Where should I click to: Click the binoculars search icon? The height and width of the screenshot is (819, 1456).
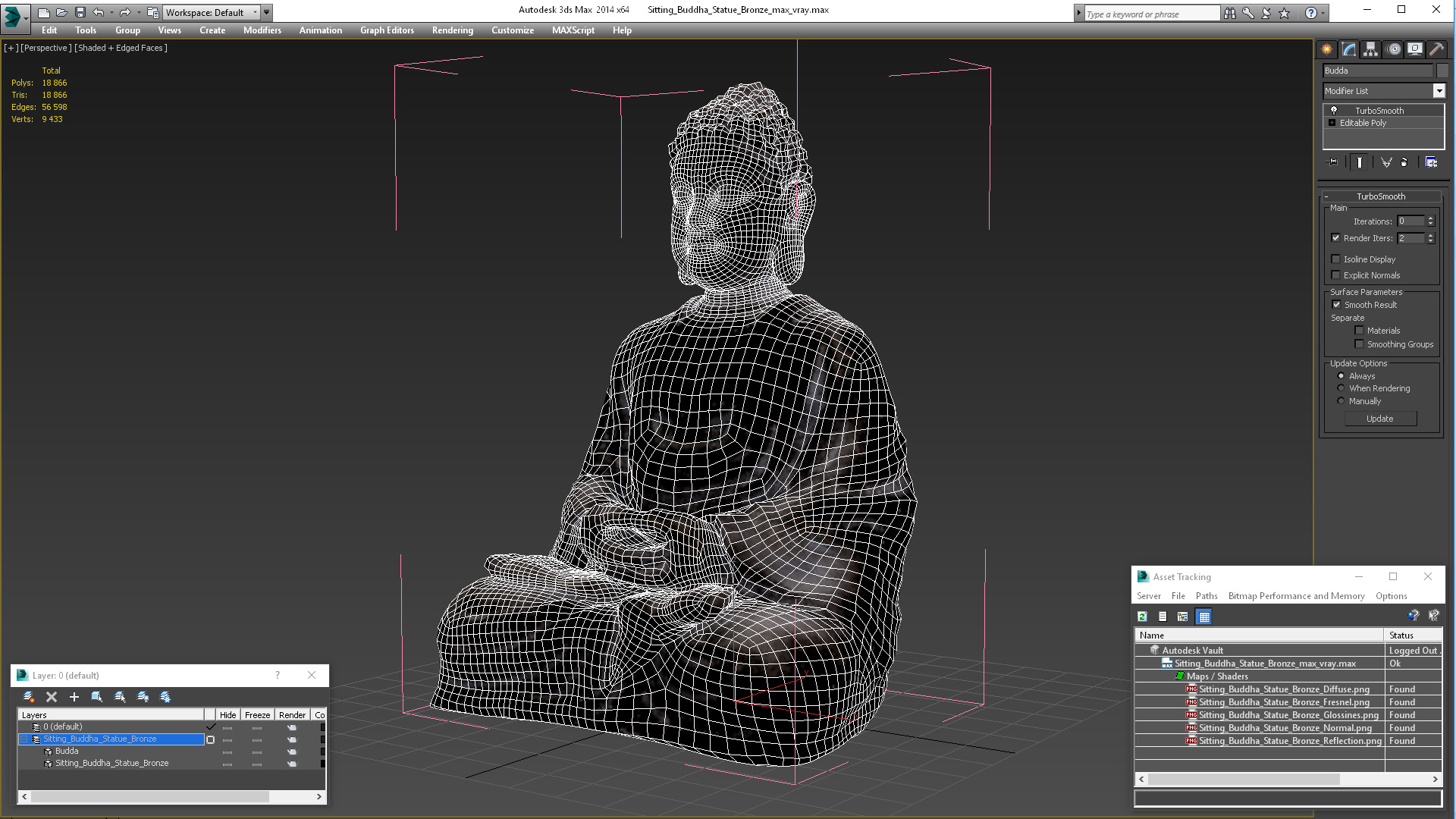(x=1229, y=13)
